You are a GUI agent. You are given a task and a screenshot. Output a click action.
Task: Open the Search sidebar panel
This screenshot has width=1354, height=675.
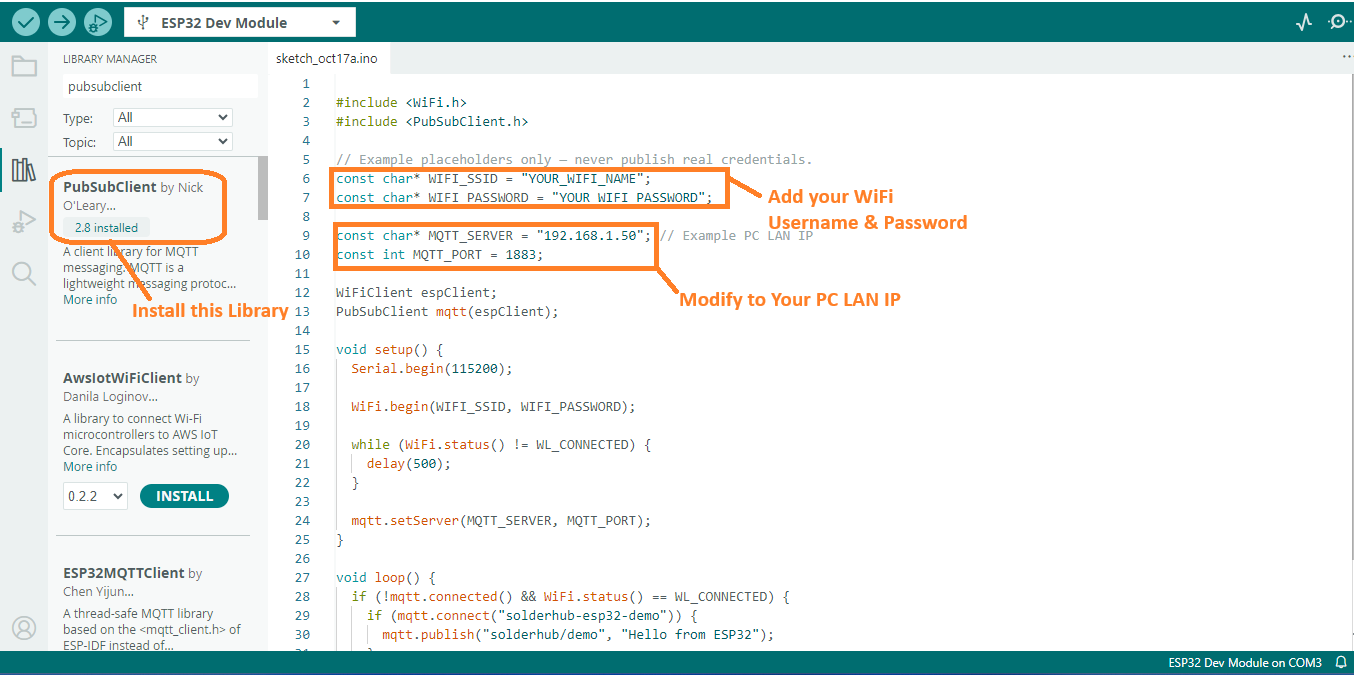[24, 273]
